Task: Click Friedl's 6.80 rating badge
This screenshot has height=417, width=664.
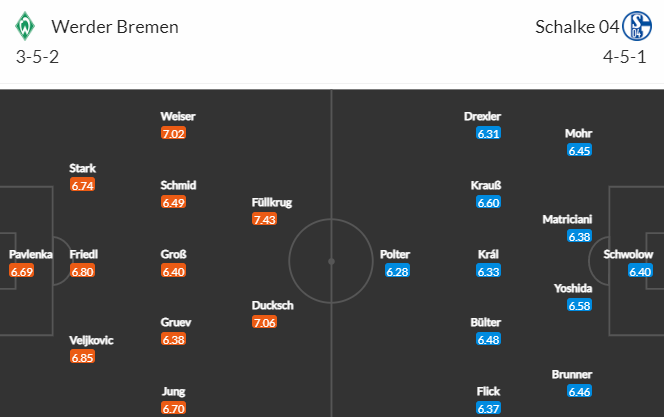Action: click(82, 271)
